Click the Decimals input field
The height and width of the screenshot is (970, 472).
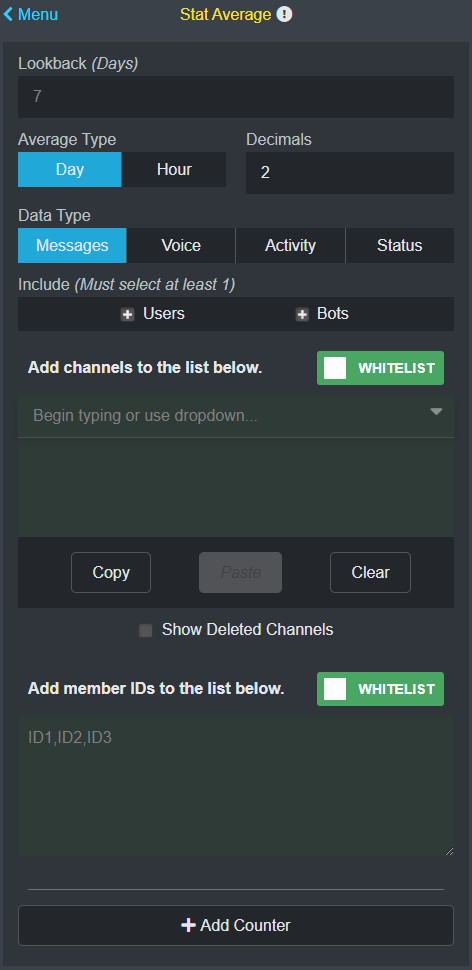coord(350,173)
